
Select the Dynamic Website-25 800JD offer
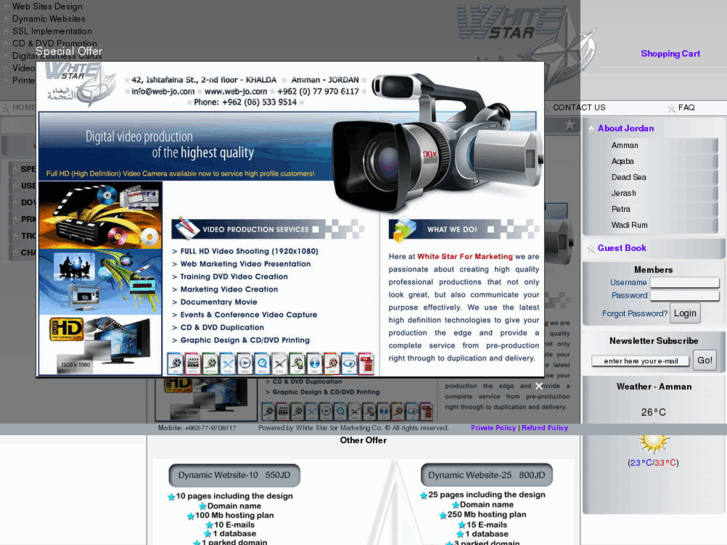tap(486, 475)
